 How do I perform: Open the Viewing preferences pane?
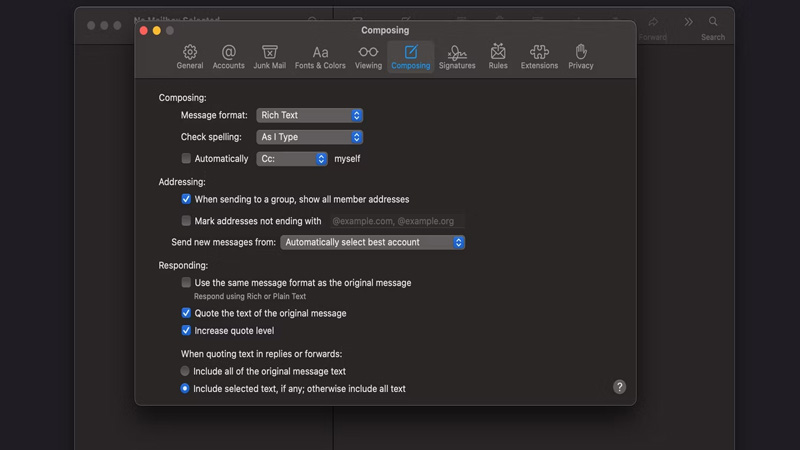click(x=368, y=56)
